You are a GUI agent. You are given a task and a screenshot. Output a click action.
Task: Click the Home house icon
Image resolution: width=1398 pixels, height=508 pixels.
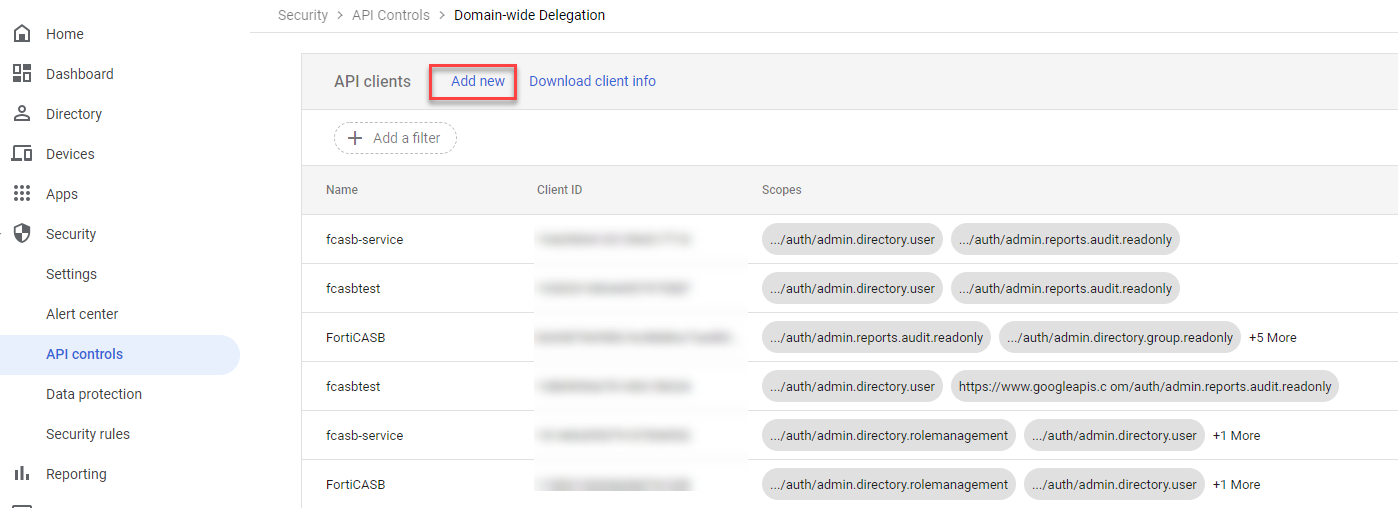[22, 34]
